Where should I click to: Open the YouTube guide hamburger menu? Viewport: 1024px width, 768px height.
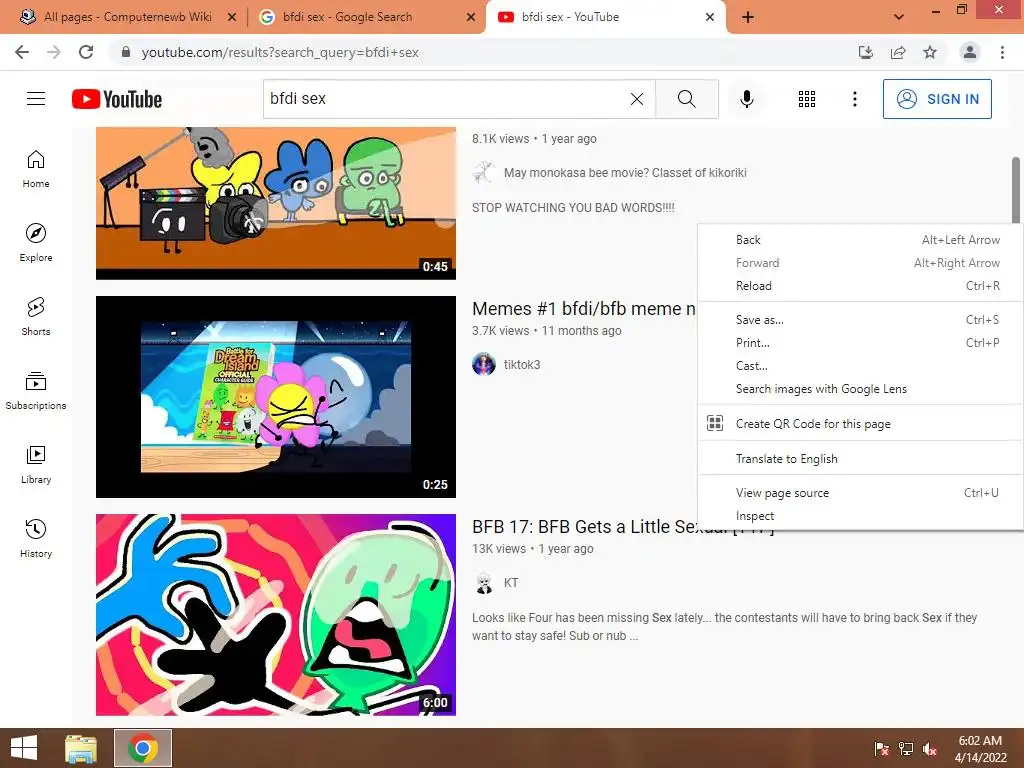(36, 99)
